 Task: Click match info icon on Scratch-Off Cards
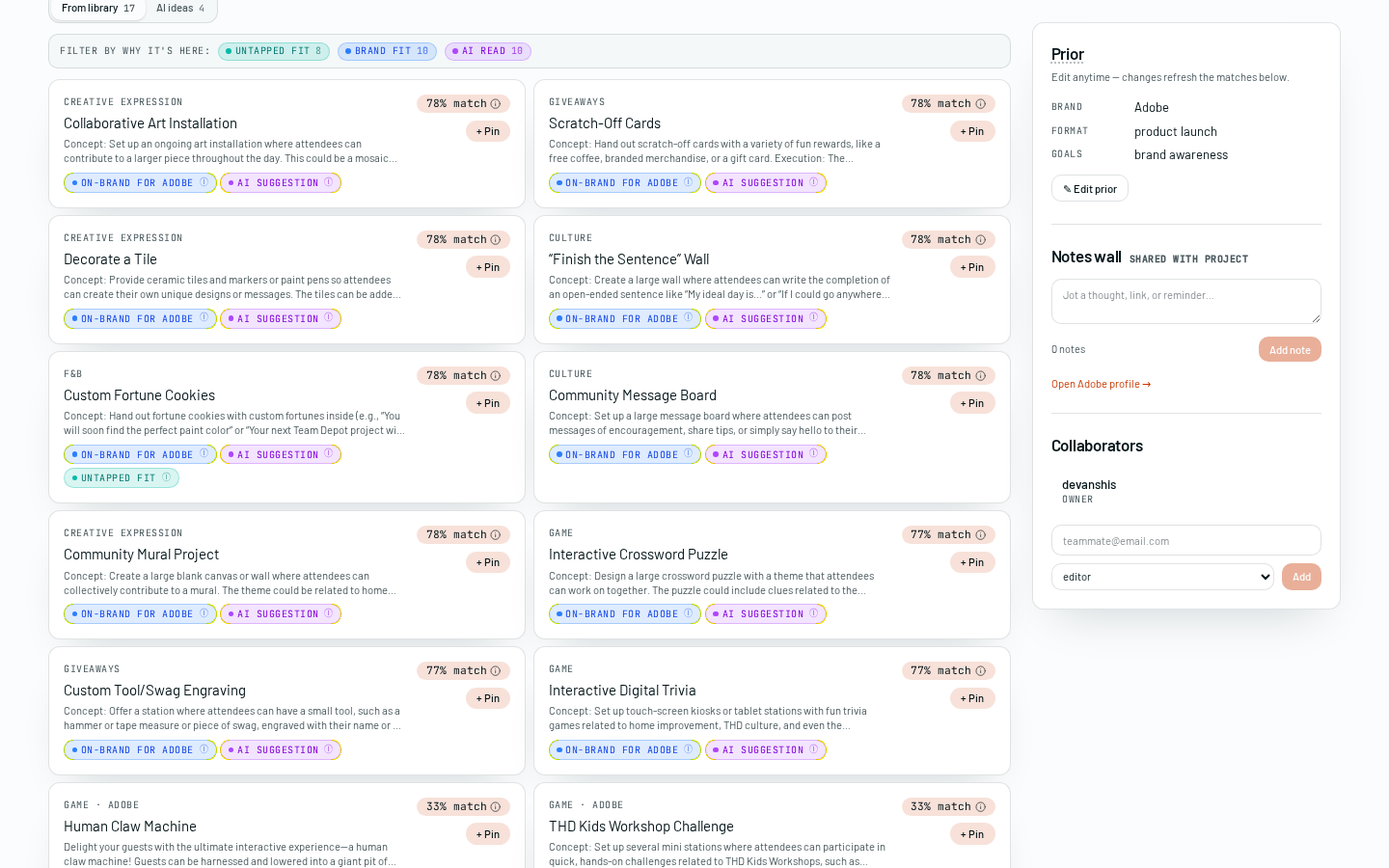(x=980, y=104)
